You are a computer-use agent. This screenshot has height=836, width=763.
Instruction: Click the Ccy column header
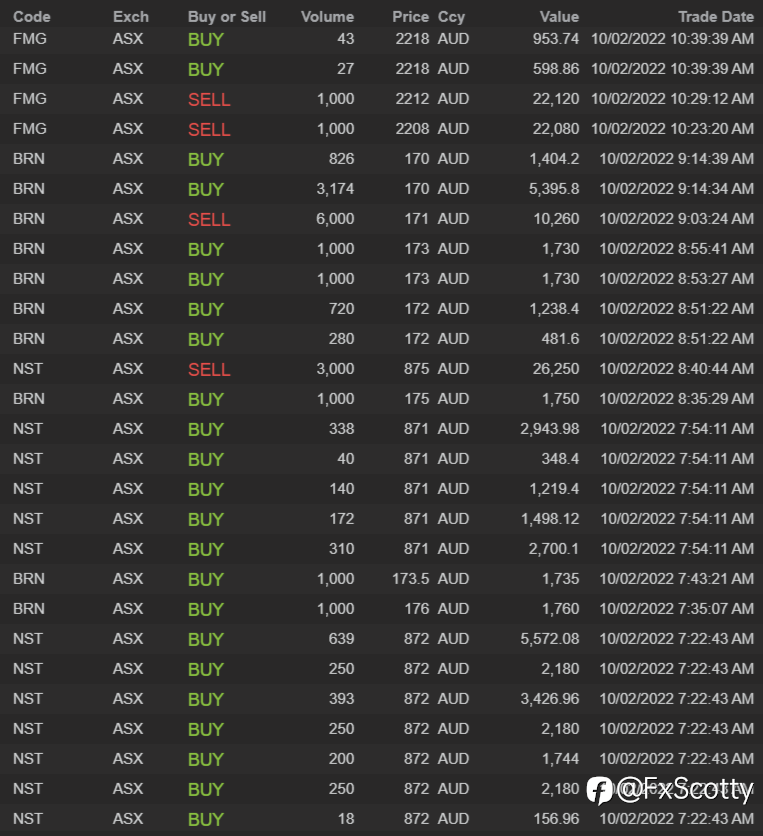(451, 17)
